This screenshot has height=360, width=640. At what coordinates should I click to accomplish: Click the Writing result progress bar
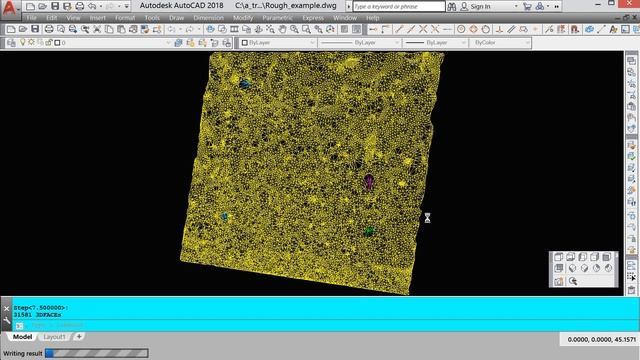pos(97,353)
